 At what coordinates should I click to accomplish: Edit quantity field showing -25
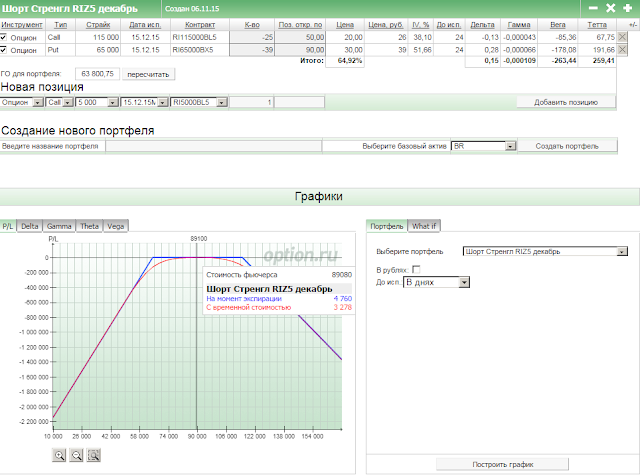[252, 37]
